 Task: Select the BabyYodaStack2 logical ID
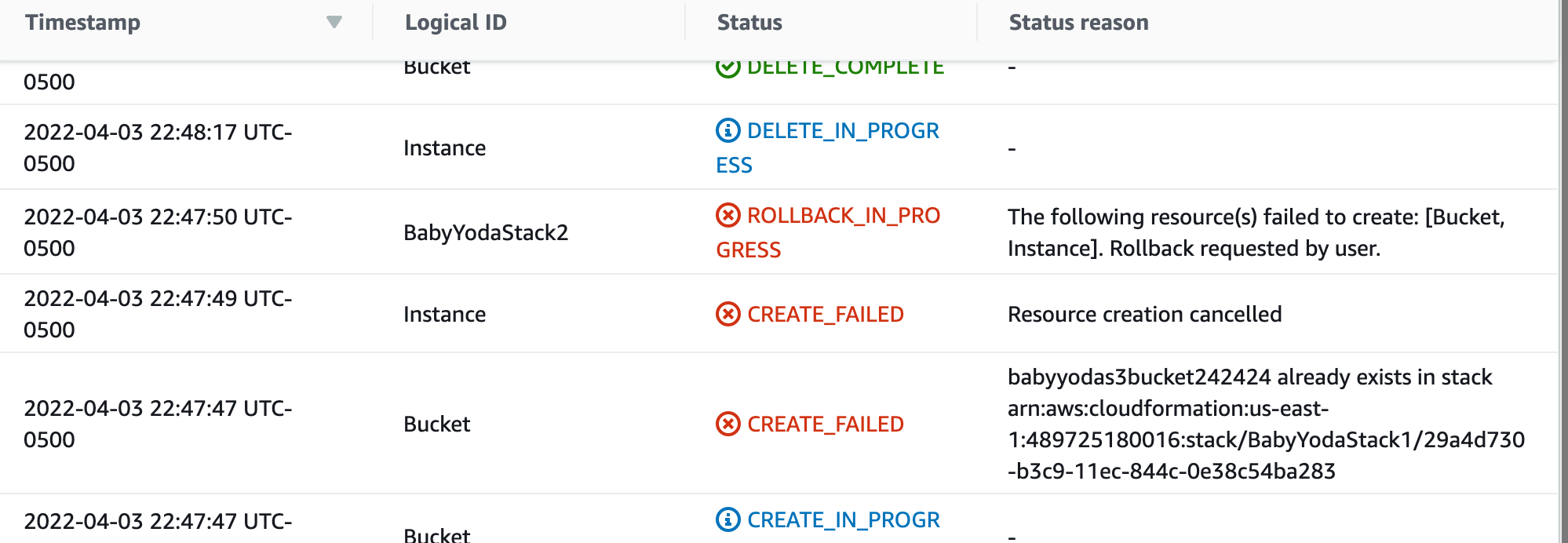tap(486, 232)
